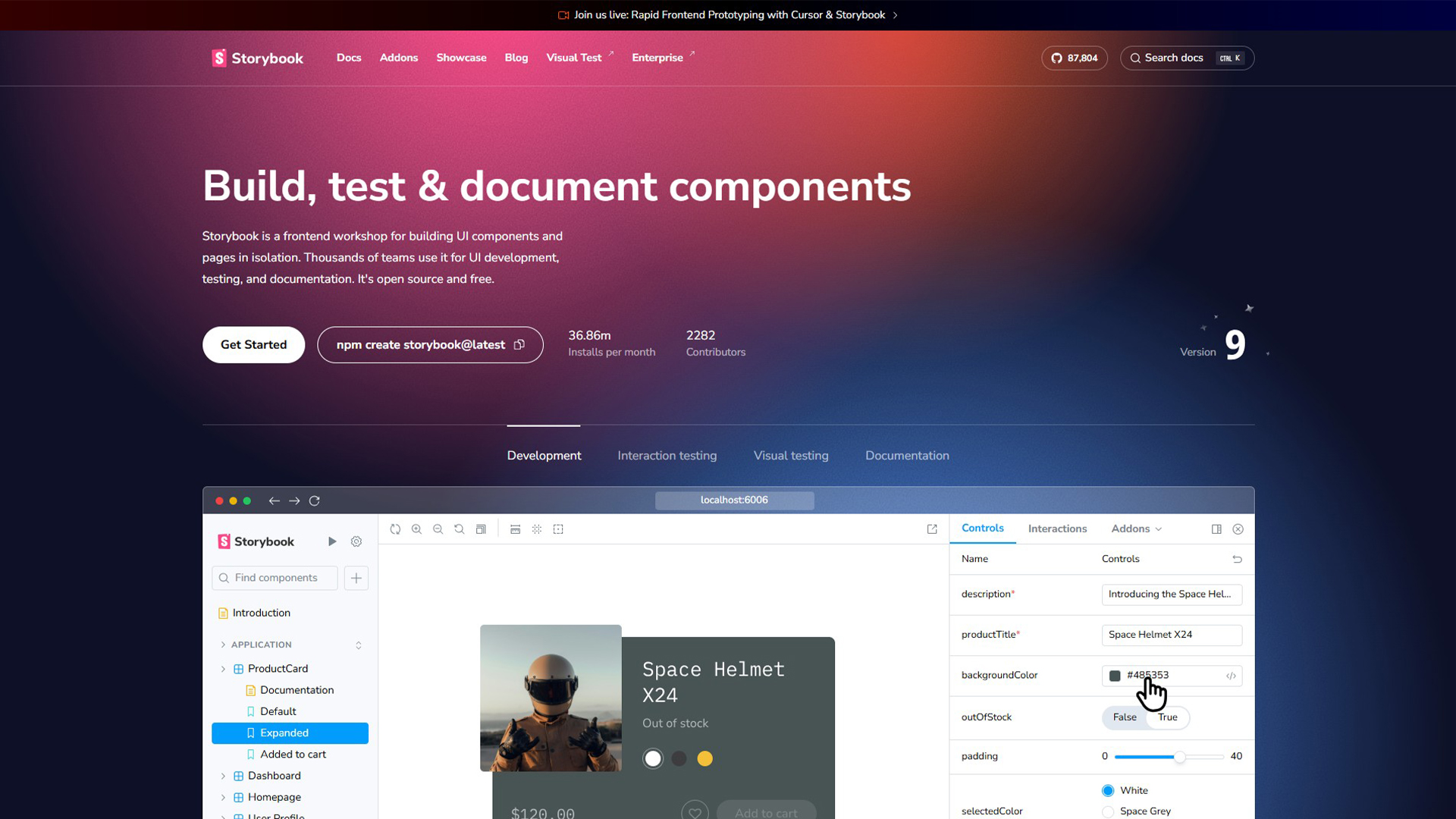This screenshot has width=1456, height=819.
Task: Click the remount component icon in the toolbar
Action: (395, 529)
